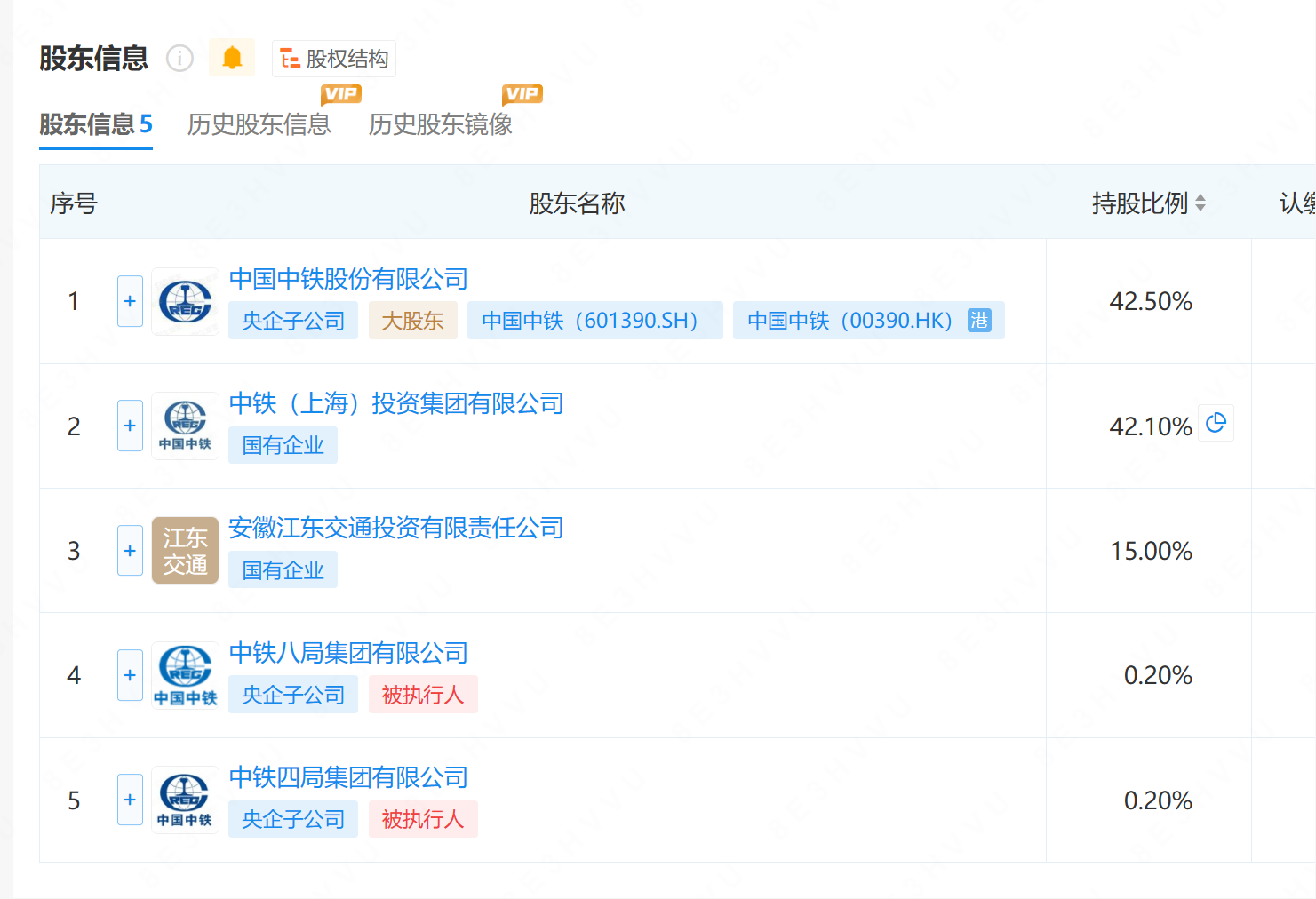Expand row 3 安徽江东交通投资 plus button
Screen dimensions: 1316x899
click(130, 551)
